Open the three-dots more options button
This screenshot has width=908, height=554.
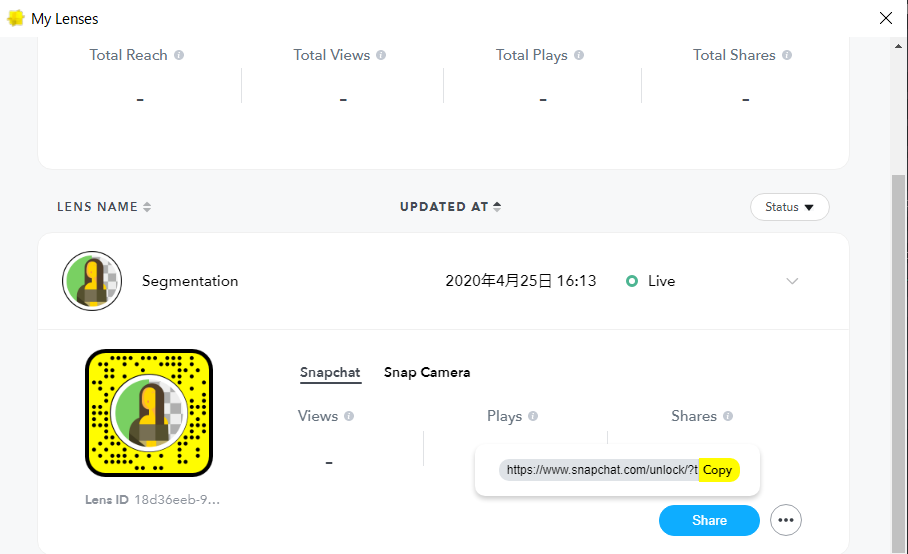786,520
